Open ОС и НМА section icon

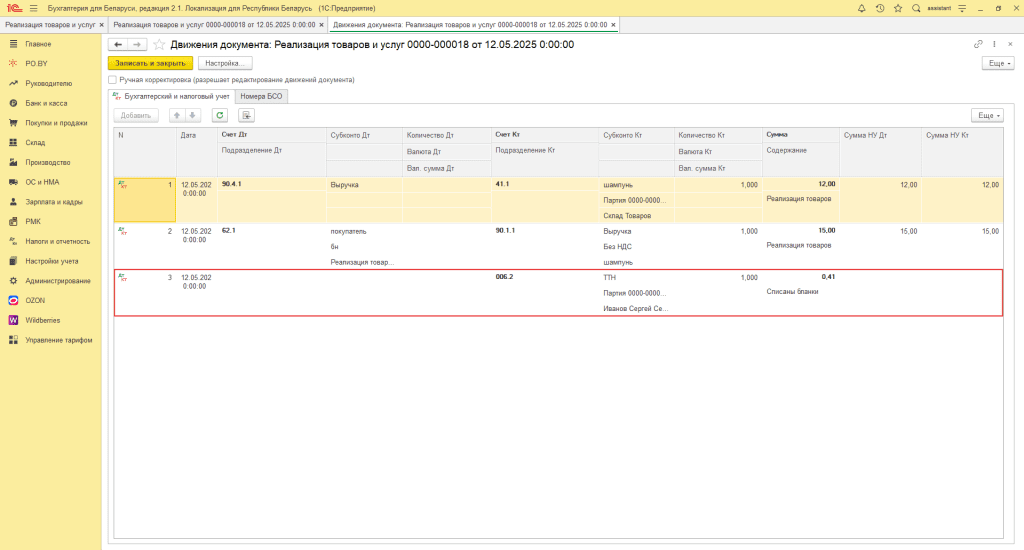(x=13, y=182)
